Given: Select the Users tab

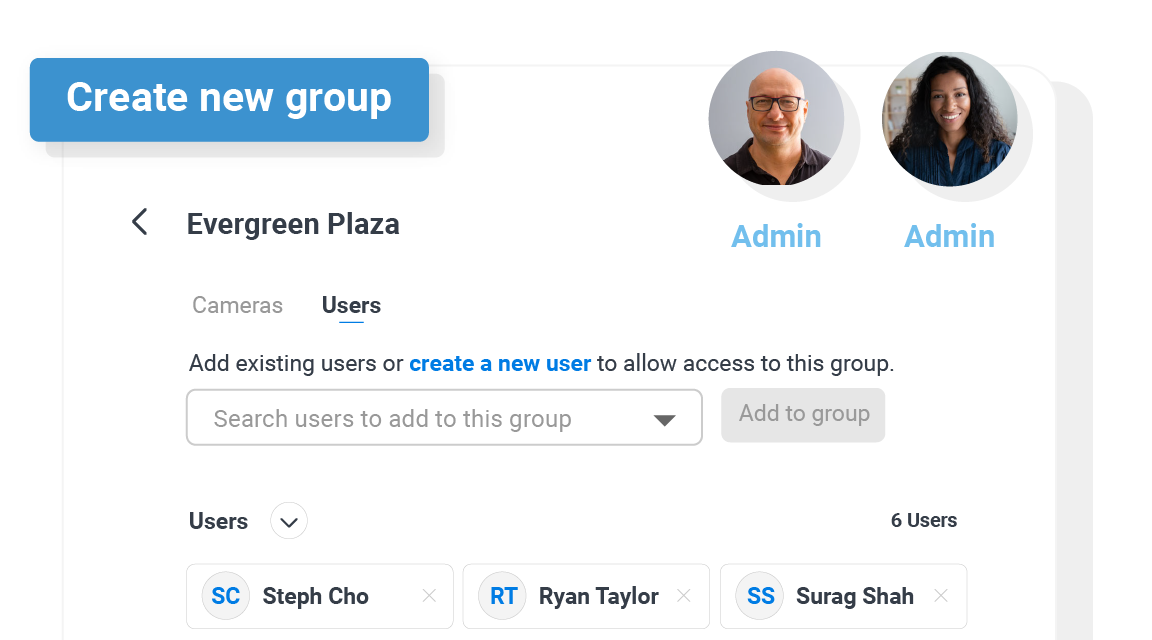Looking at the screenshot, I should [351, 305].
